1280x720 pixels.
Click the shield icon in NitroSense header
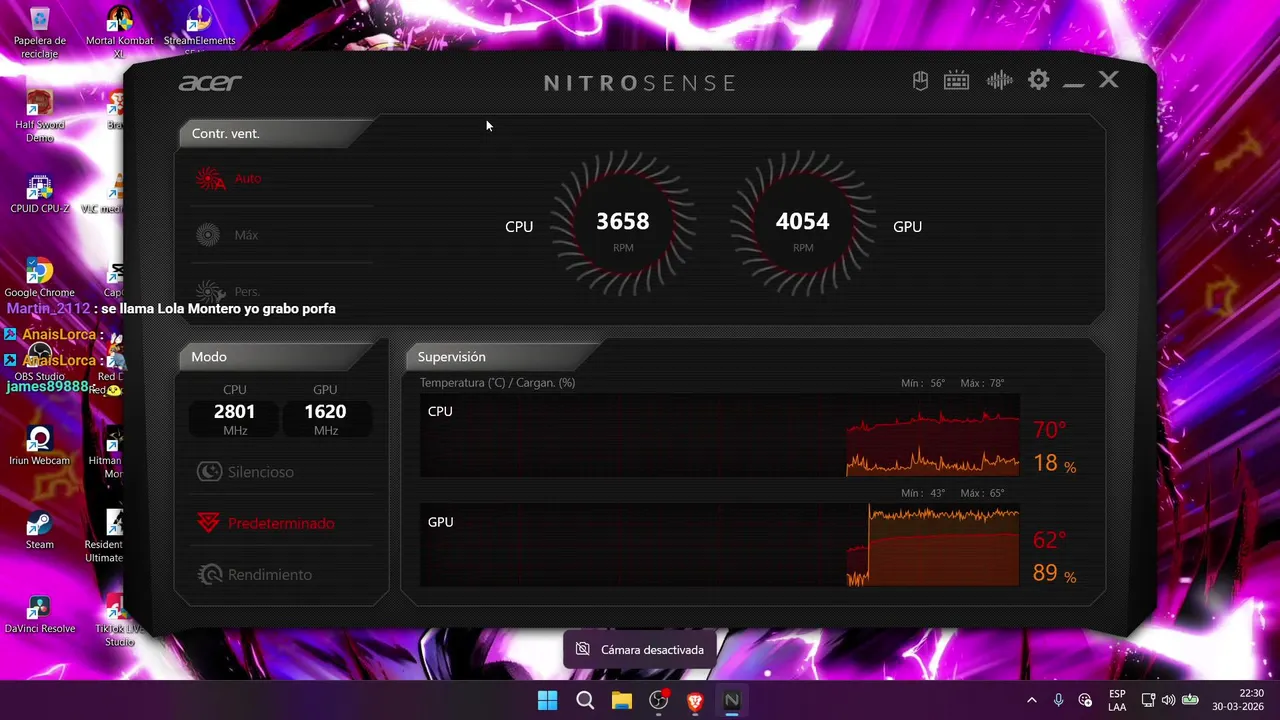coord(920,81)
